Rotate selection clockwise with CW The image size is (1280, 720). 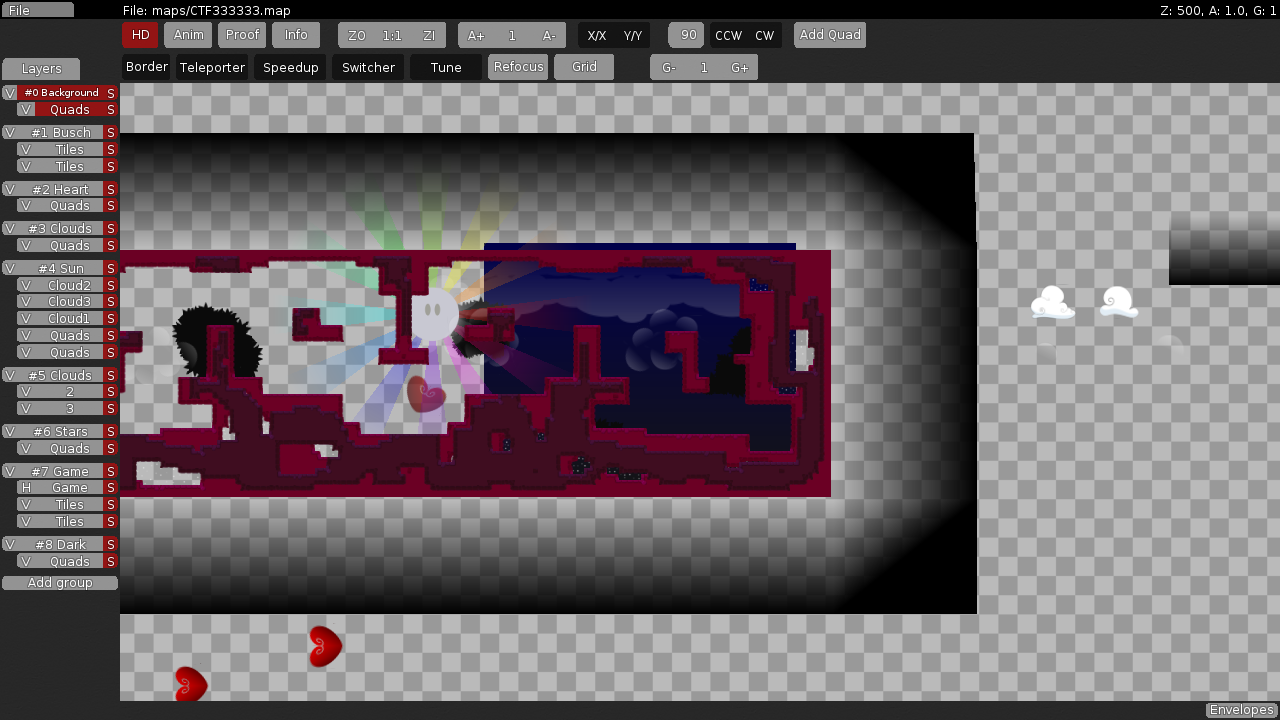click(763, 34)
